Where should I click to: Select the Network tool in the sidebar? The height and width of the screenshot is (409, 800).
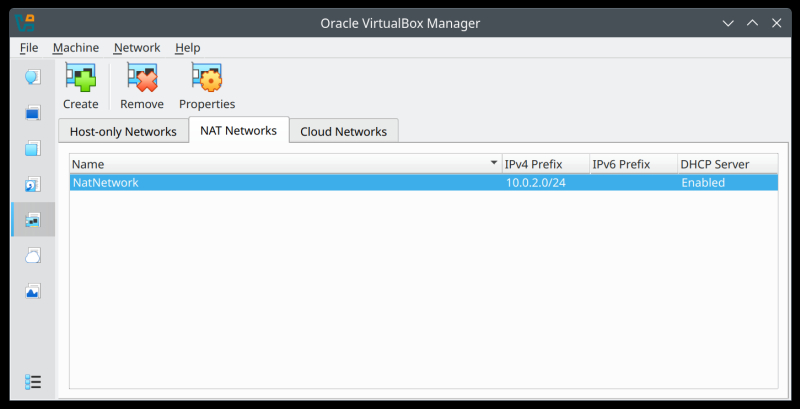33,220
